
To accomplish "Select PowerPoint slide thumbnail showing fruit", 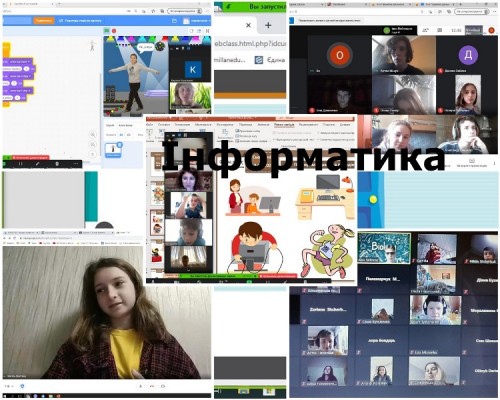I will [157, 193].
